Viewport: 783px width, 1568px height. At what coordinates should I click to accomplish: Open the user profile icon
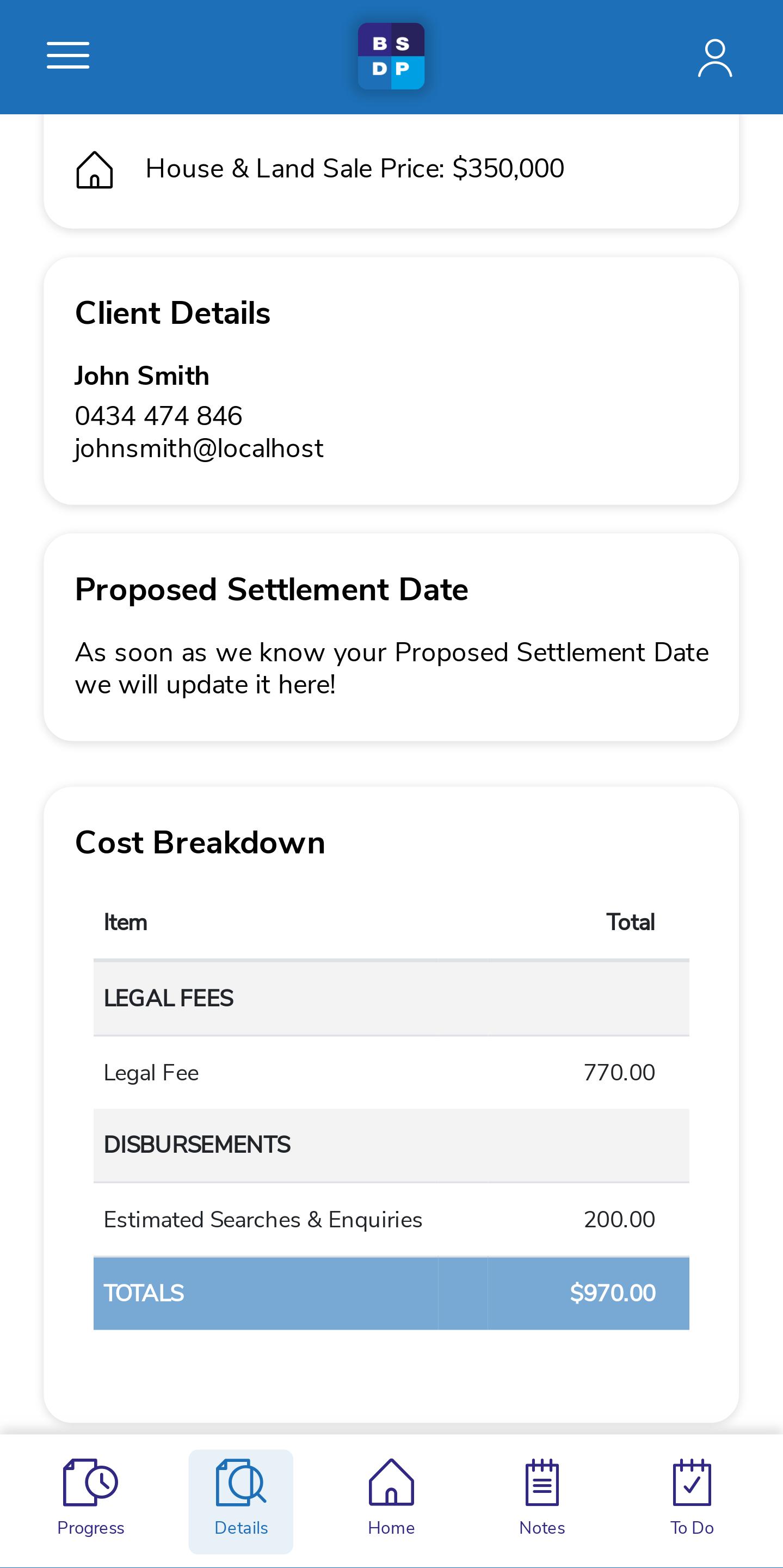pos(715,58)
